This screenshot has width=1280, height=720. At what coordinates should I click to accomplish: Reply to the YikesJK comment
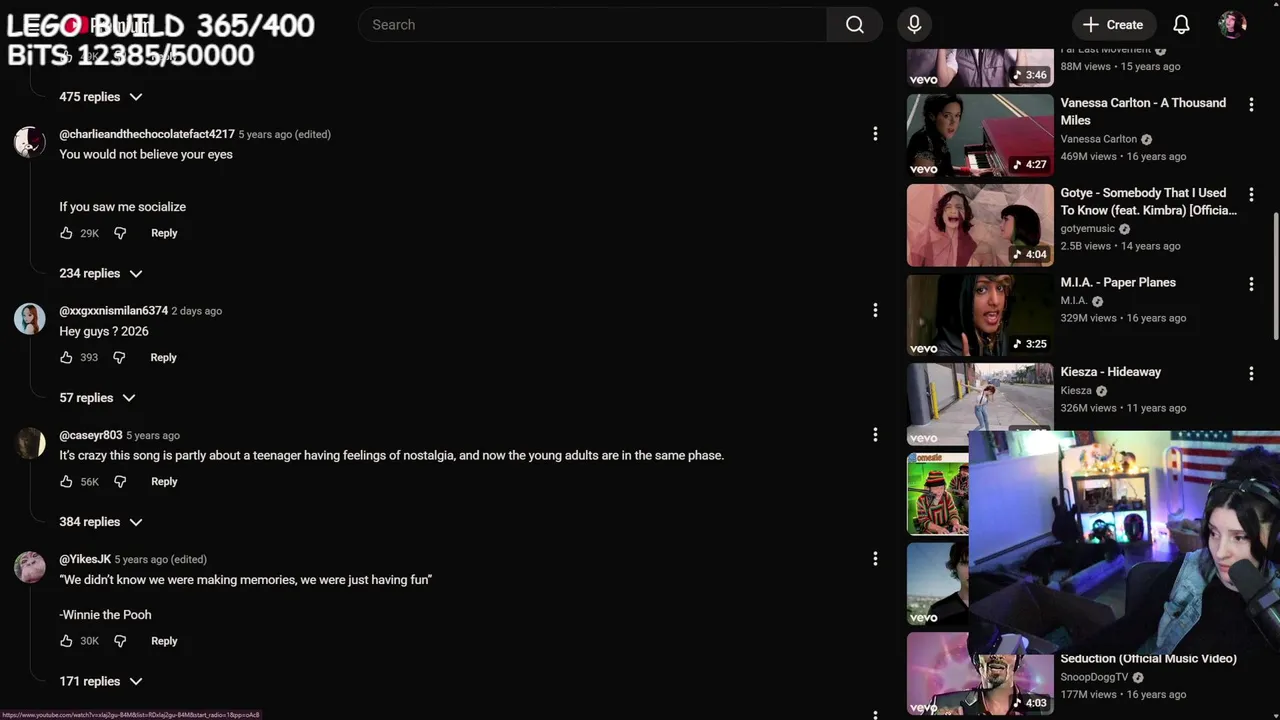[x=164, y=641]
